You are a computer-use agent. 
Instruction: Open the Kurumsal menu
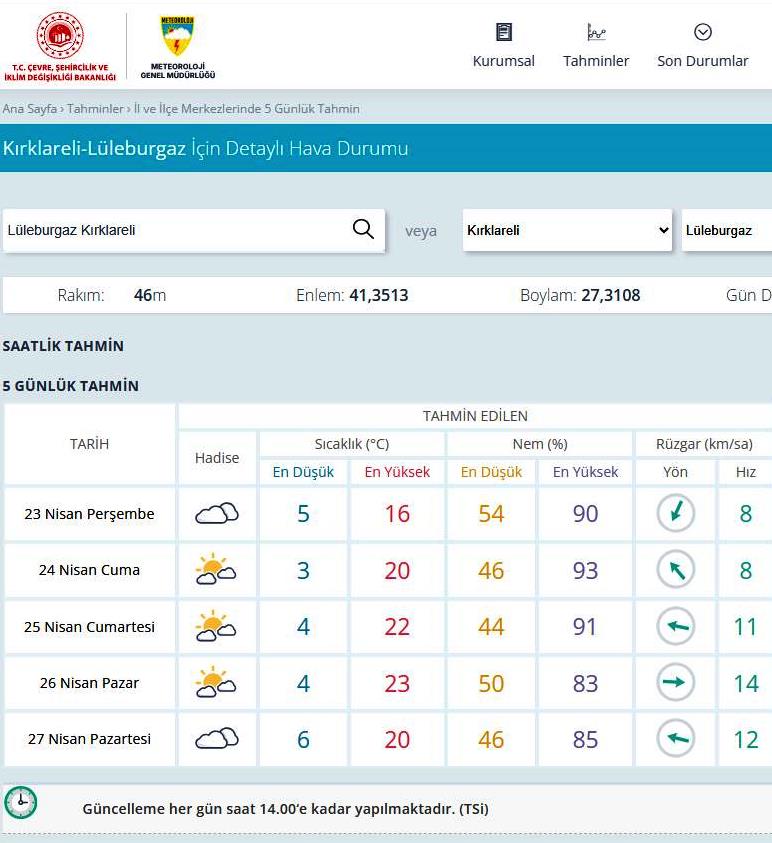503,46
